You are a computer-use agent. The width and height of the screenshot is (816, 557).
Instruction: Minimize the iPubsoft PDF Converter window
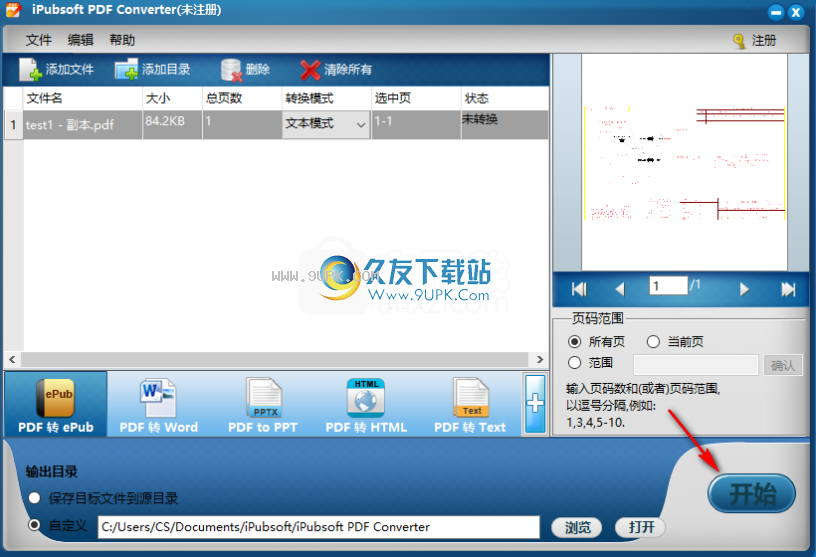click(x=775, y=12)
